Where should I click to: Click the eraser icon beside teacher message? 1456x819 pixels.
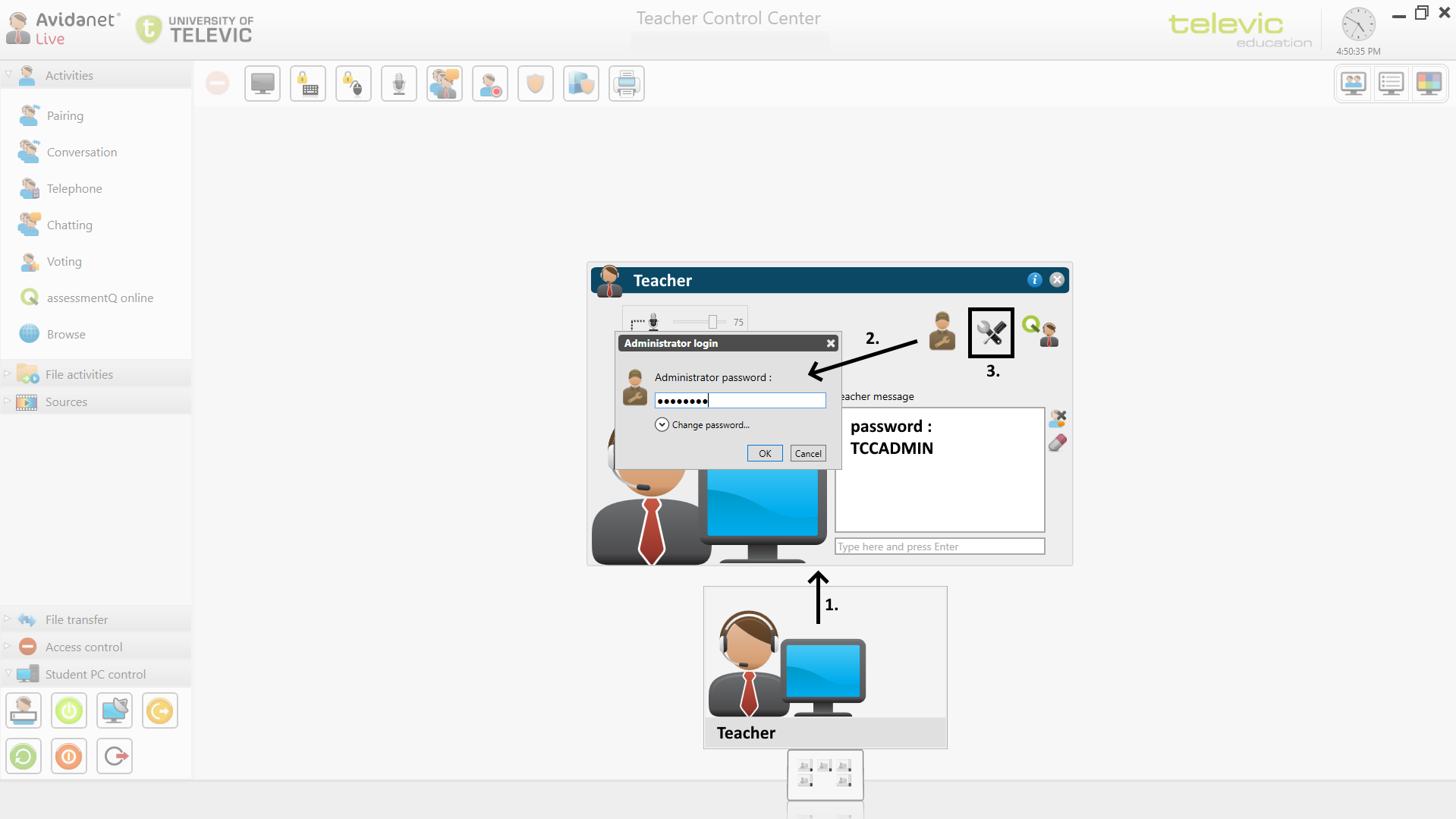coord(1058,443)
